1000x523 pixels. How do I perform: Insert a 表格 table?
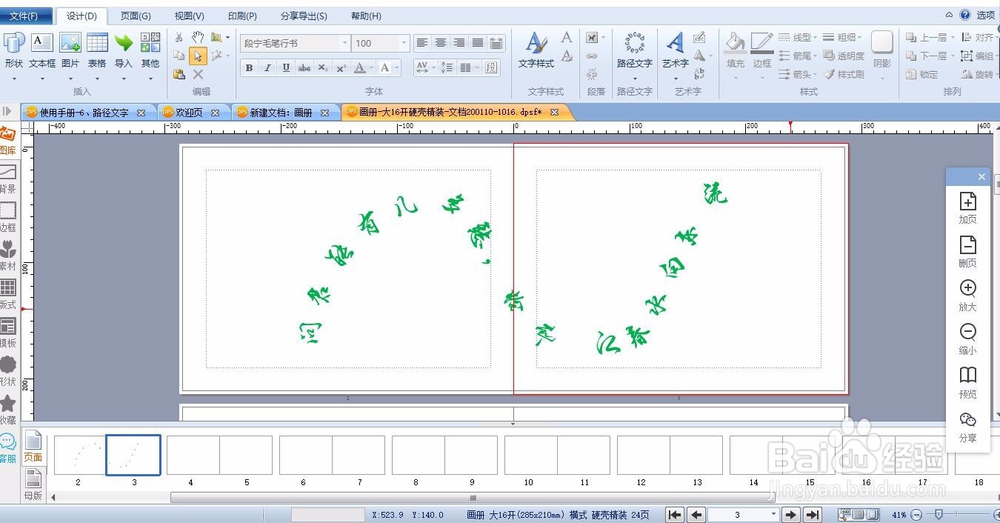tap(97, 50)
